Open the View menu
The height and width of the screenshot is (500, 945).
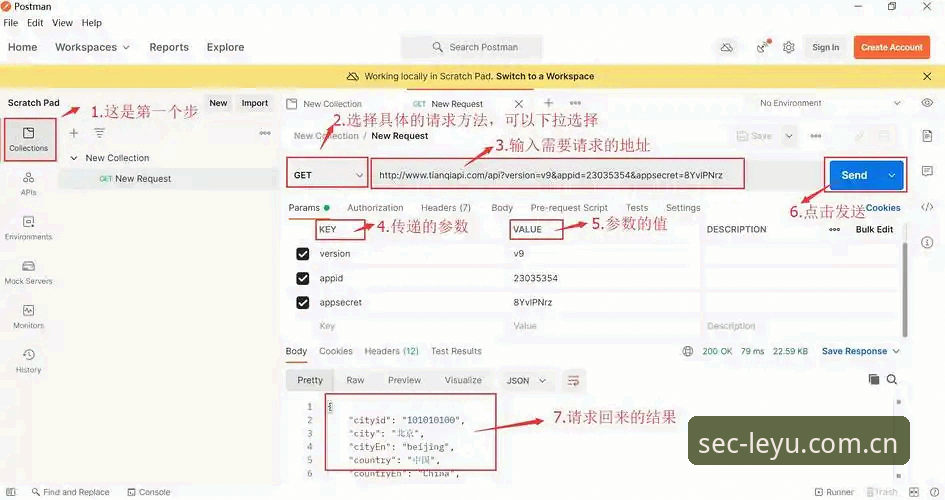click(x=62, y=23)
